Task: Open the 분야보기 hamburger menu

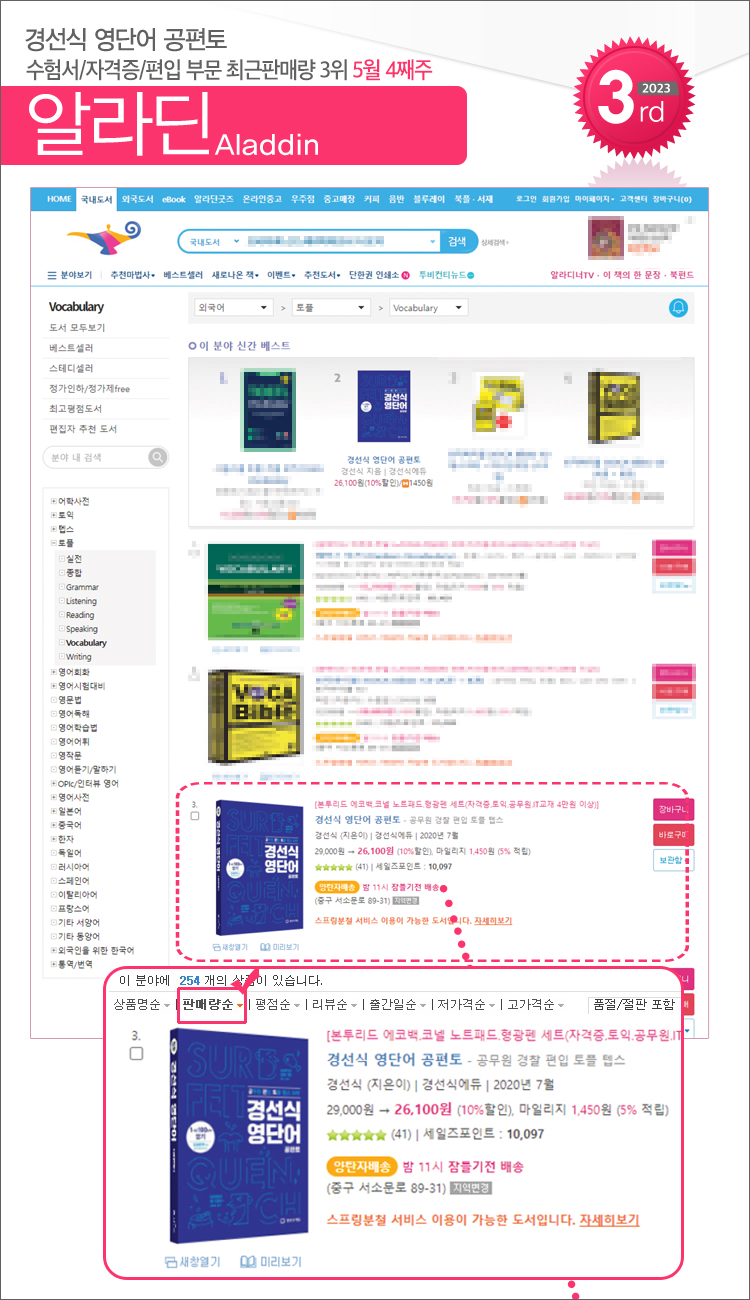Action: coord(70,275)
